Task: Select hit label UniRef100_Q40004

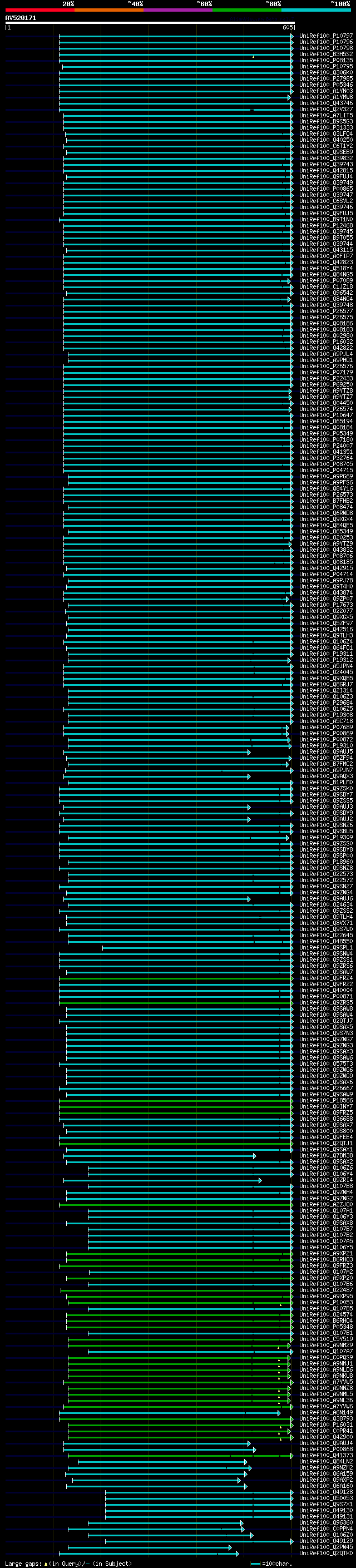Action: click(326, 990)
